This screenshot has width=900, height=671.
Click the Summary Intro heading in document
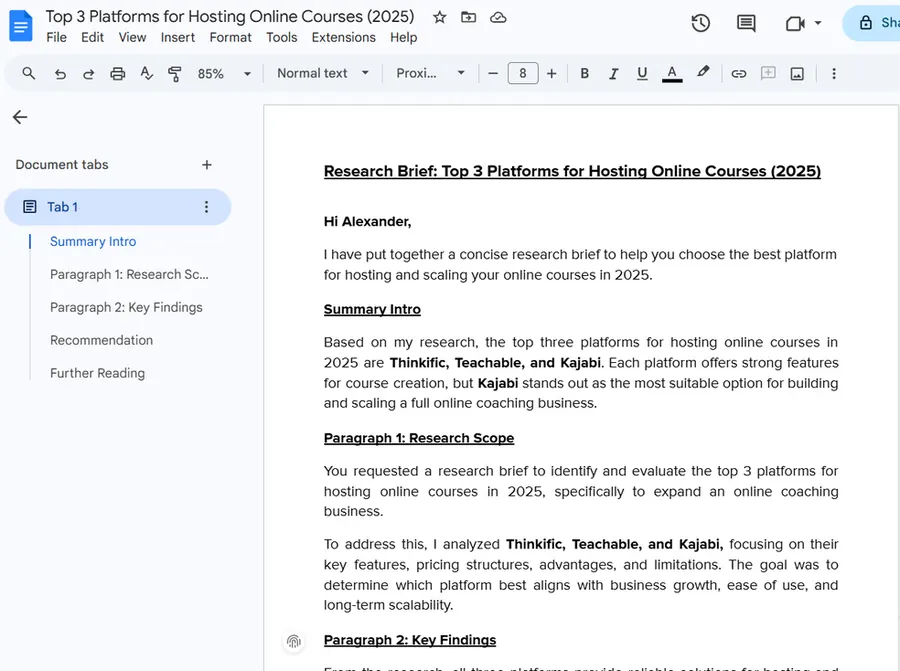coord(372,309)
